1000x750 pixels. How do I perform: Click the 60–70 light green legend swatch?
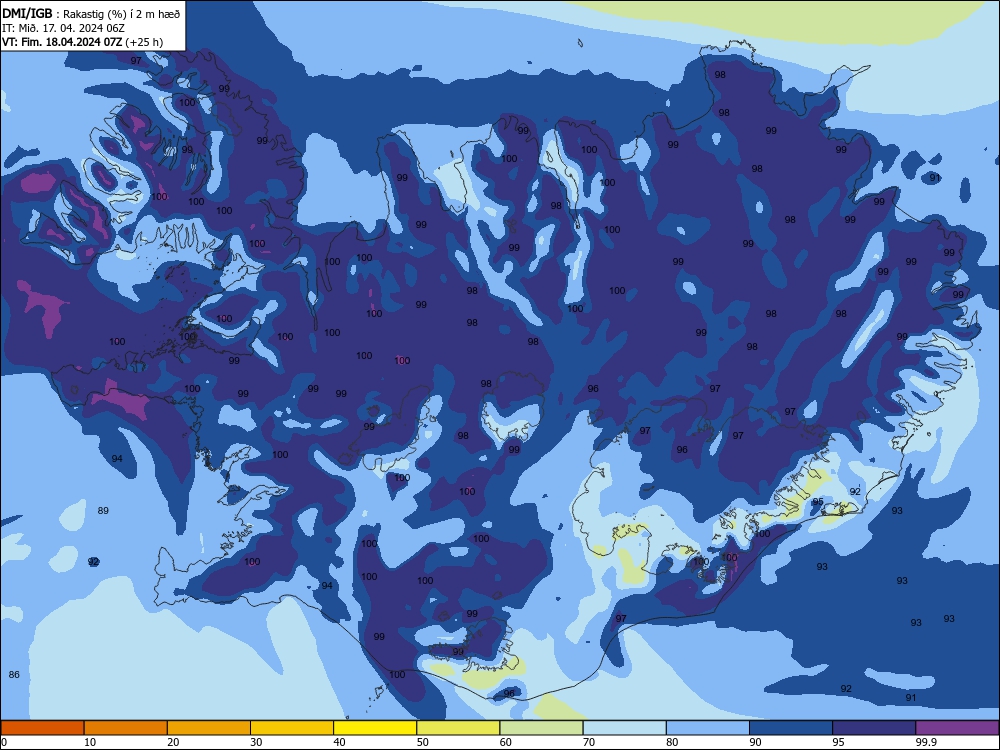(x=541, y=728)
